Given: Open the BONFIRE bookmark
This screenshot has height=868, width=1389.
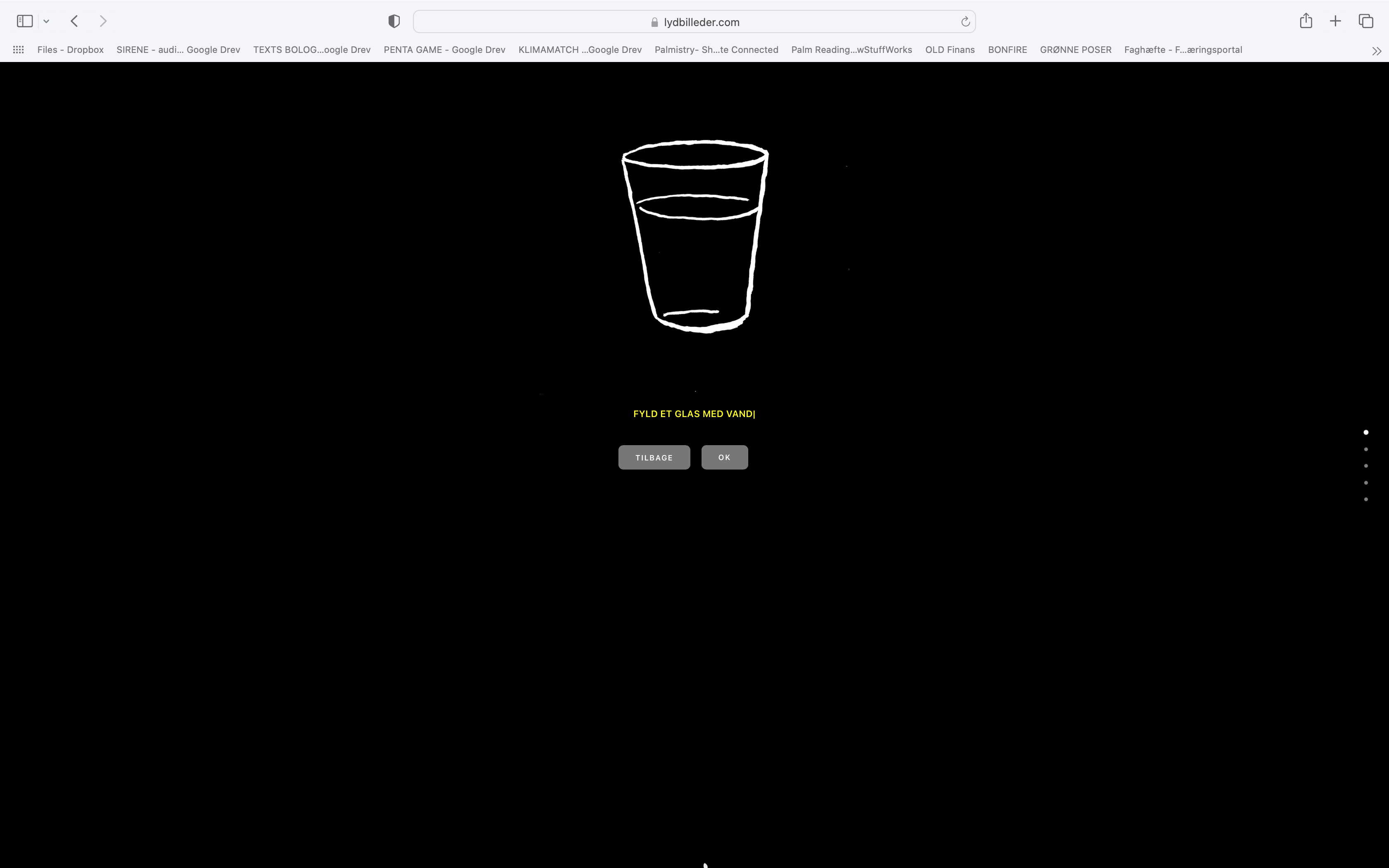Looking at the screenshot, I should (1007, 50).
